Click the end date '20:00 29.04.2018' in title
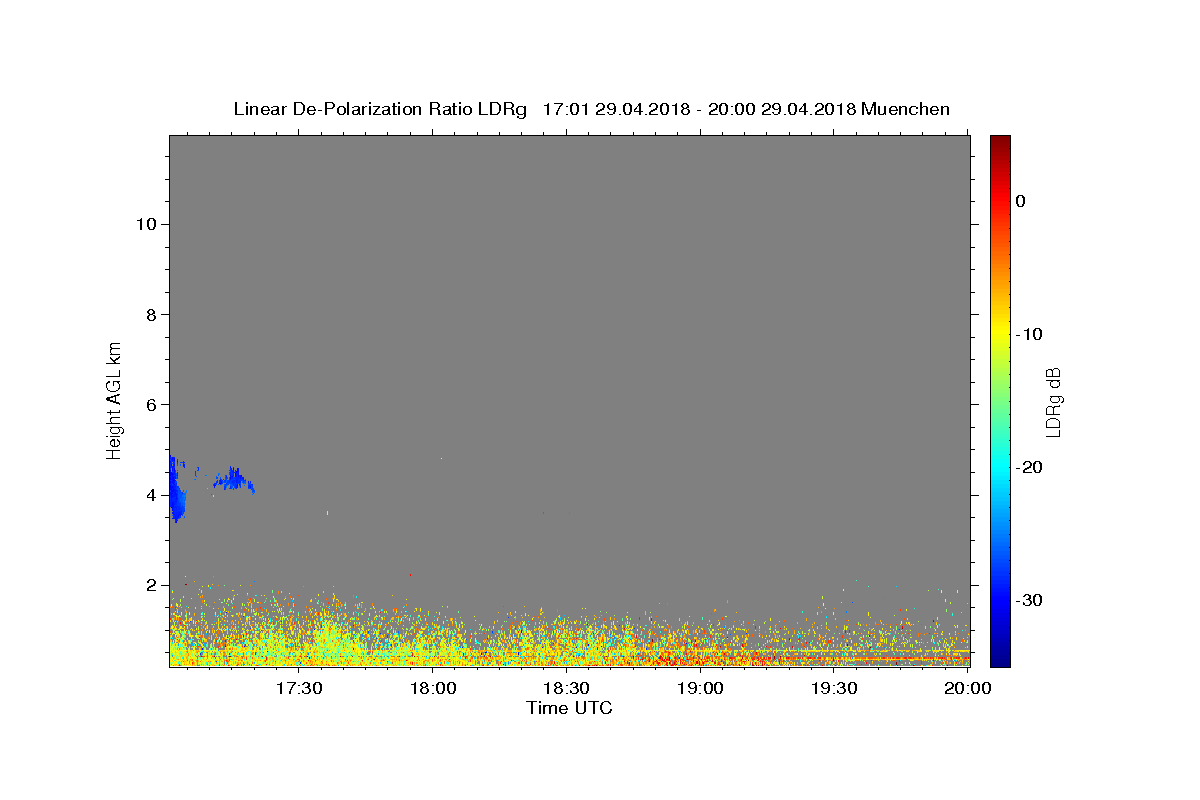Screen dimensions: 1200x800 [782, 109]
